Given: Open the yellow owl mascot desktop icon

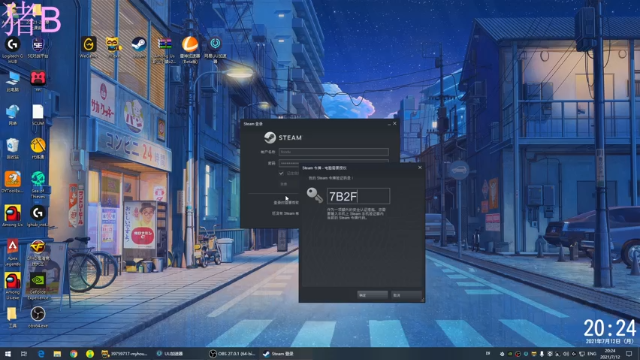Looking at the screenshot, I should click(x=113, y=44).
